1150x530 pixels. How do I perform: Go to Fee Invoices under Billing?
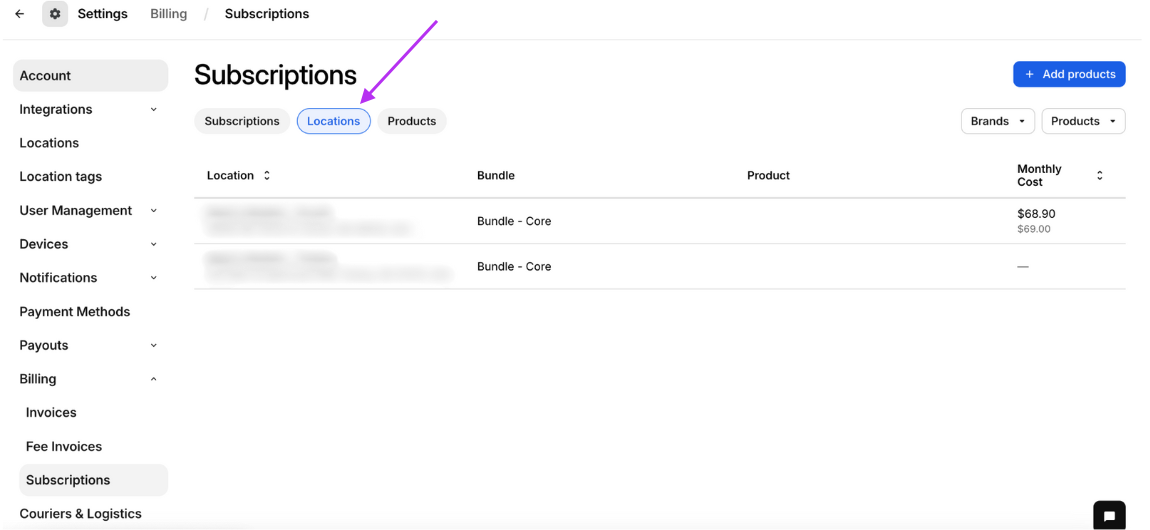(x=64, y=446)
